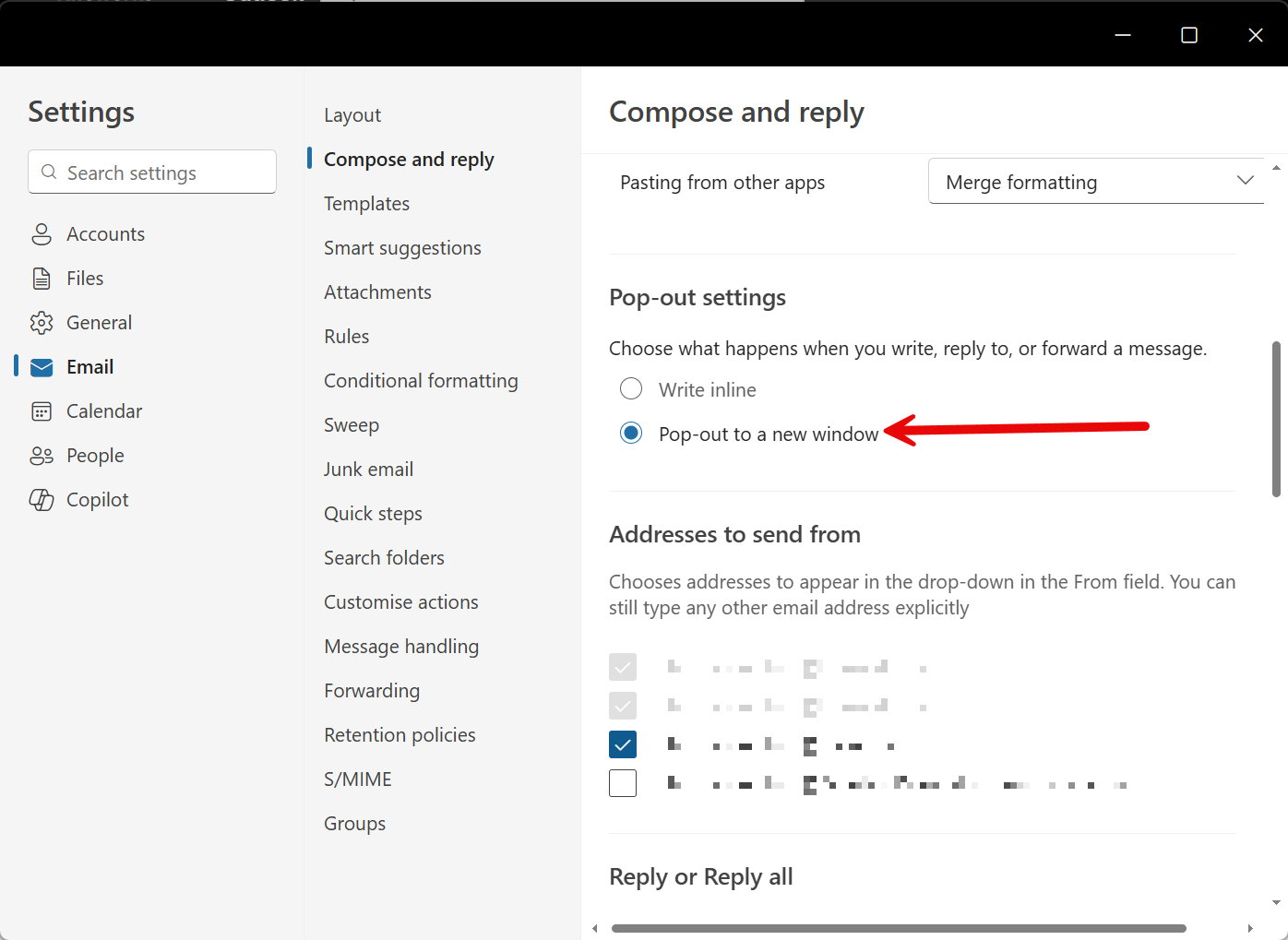Open the Conditional formatting settings page
The width and height of the screenshot is (1288, 940).
click(421, 381)
